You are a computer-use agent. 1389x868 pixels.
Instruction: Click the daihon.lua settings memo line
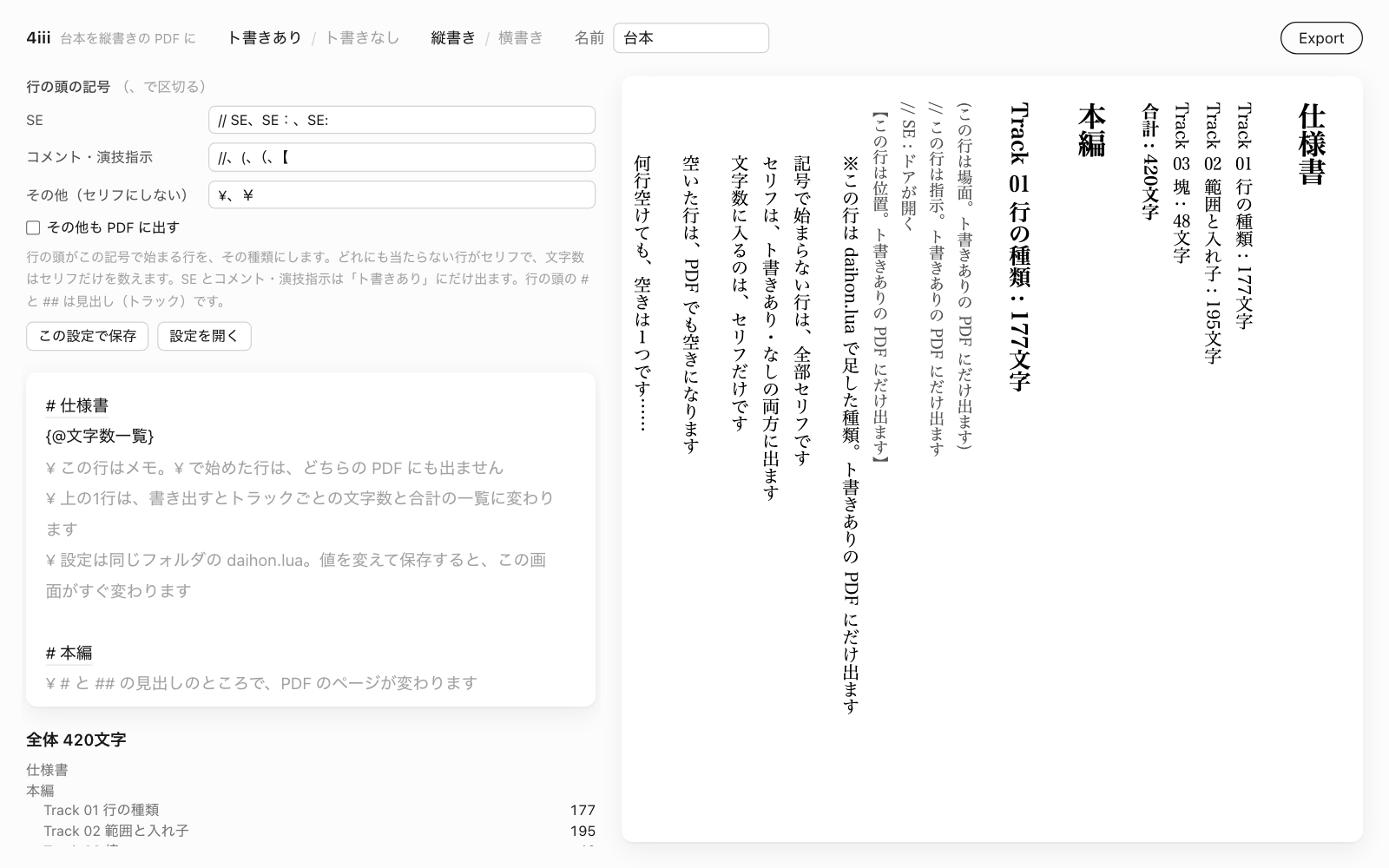click(296, 575)
